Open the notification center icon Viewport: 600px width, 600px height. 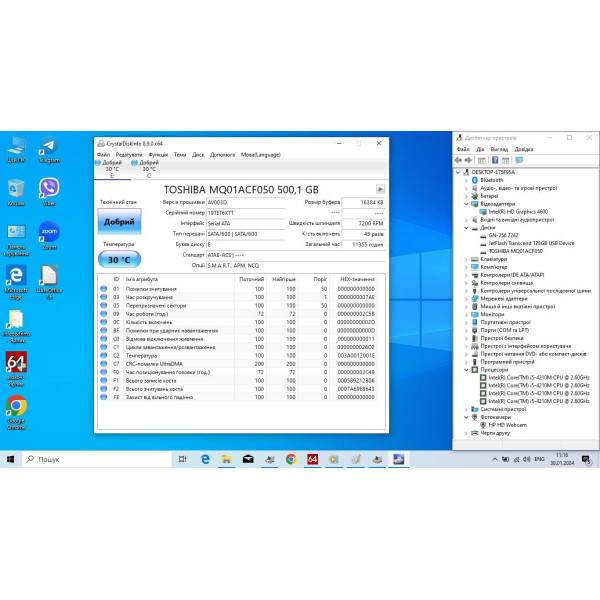coord(586,460)
